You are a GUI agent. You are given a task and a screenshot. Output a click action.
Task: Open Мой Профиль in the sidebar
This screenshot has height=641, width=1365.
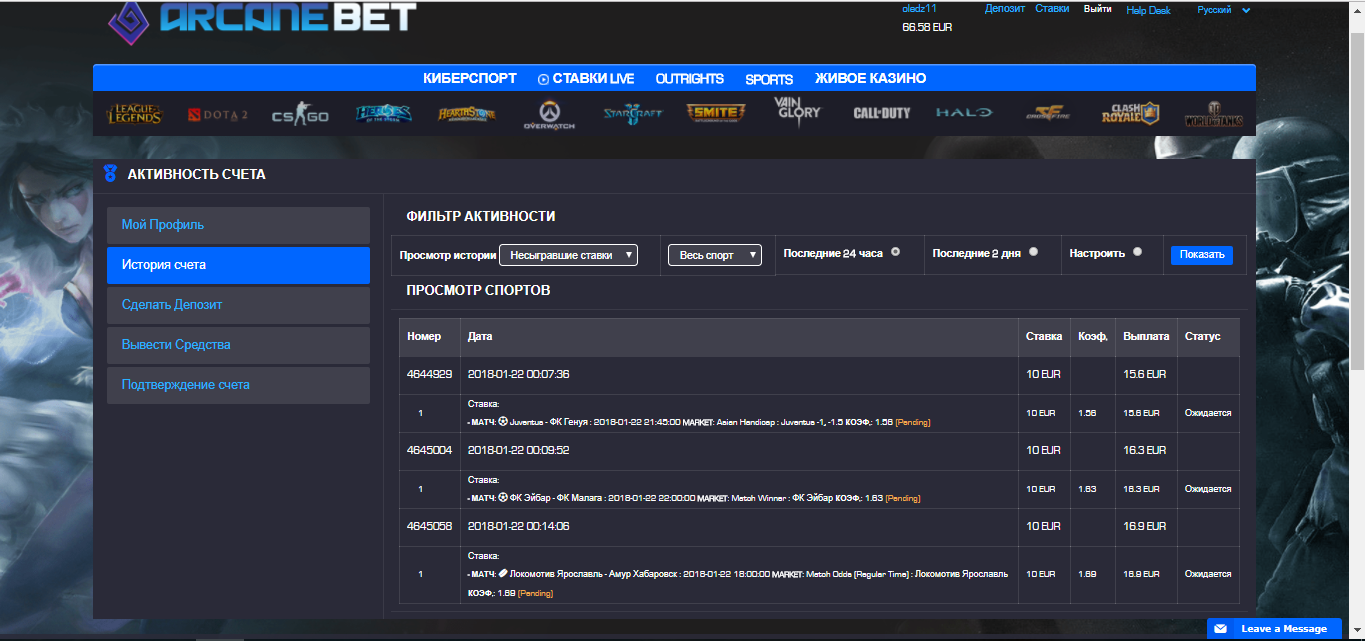pos(238,225)
